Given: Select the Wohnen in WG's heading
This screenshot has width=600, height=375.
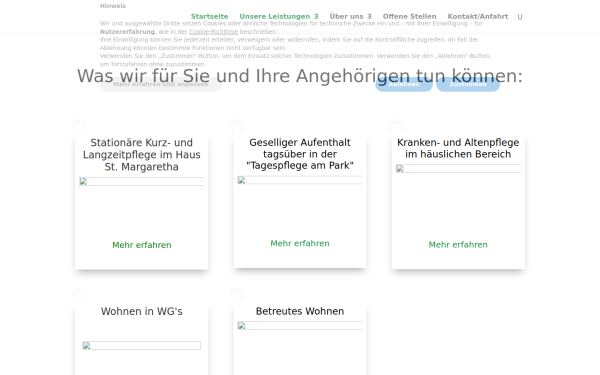Looking at the screenshot, I should coord(142,311).
